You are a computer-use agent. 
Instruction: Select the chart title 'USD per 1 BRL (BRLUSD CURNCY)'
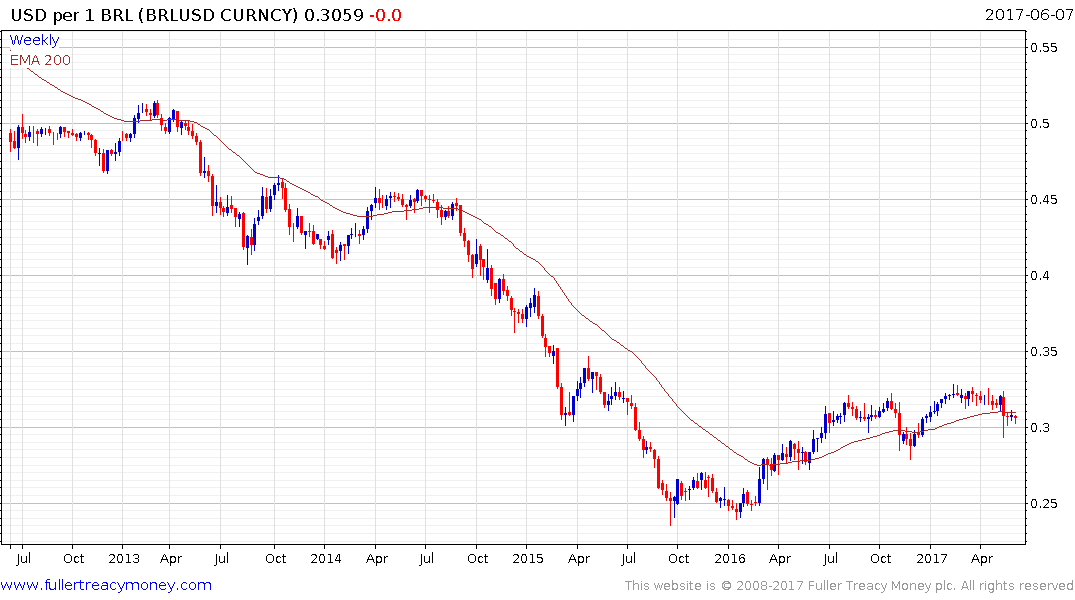point(154,15)
